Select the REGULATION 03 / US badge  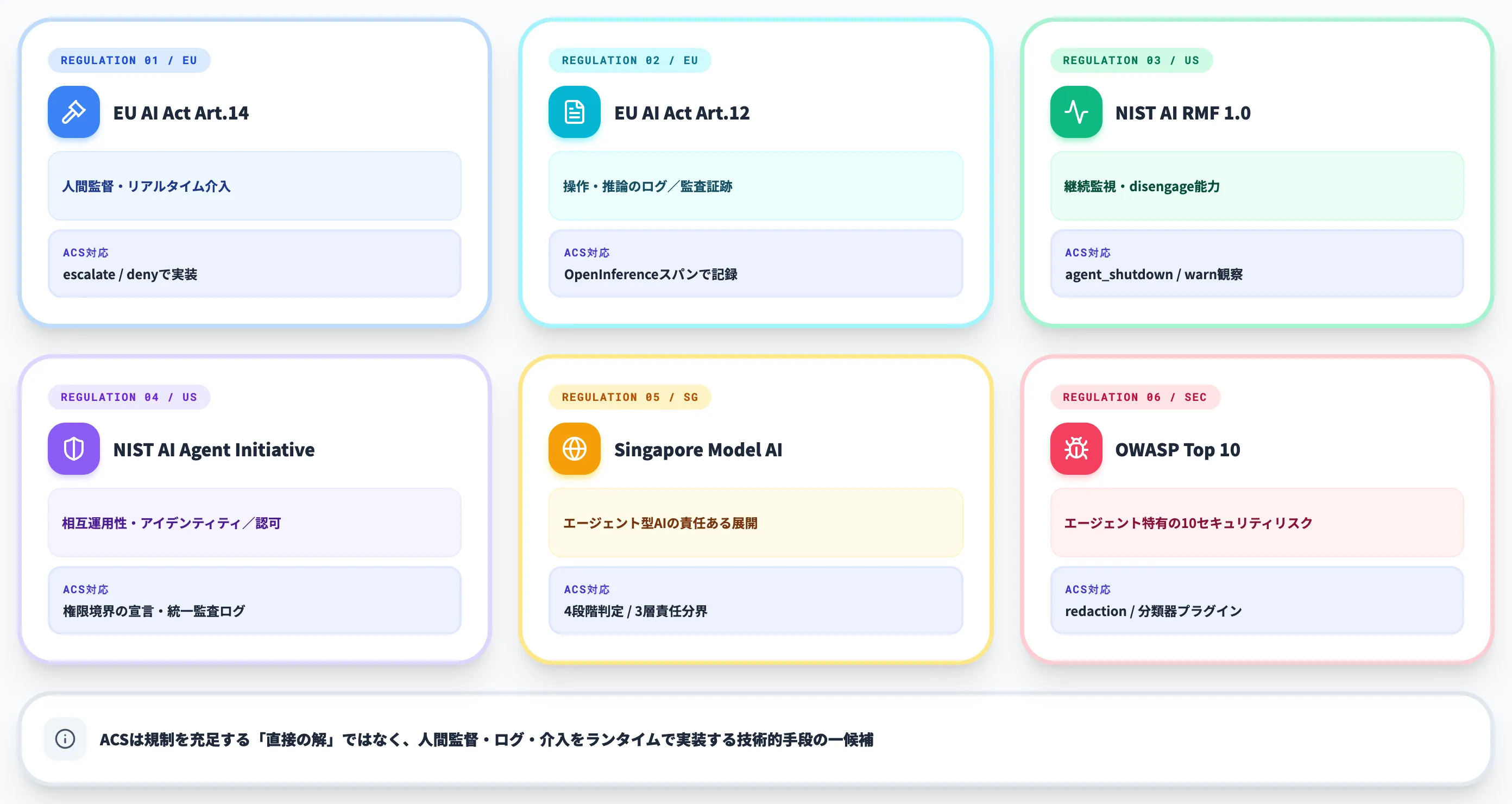coord(1131,60)
